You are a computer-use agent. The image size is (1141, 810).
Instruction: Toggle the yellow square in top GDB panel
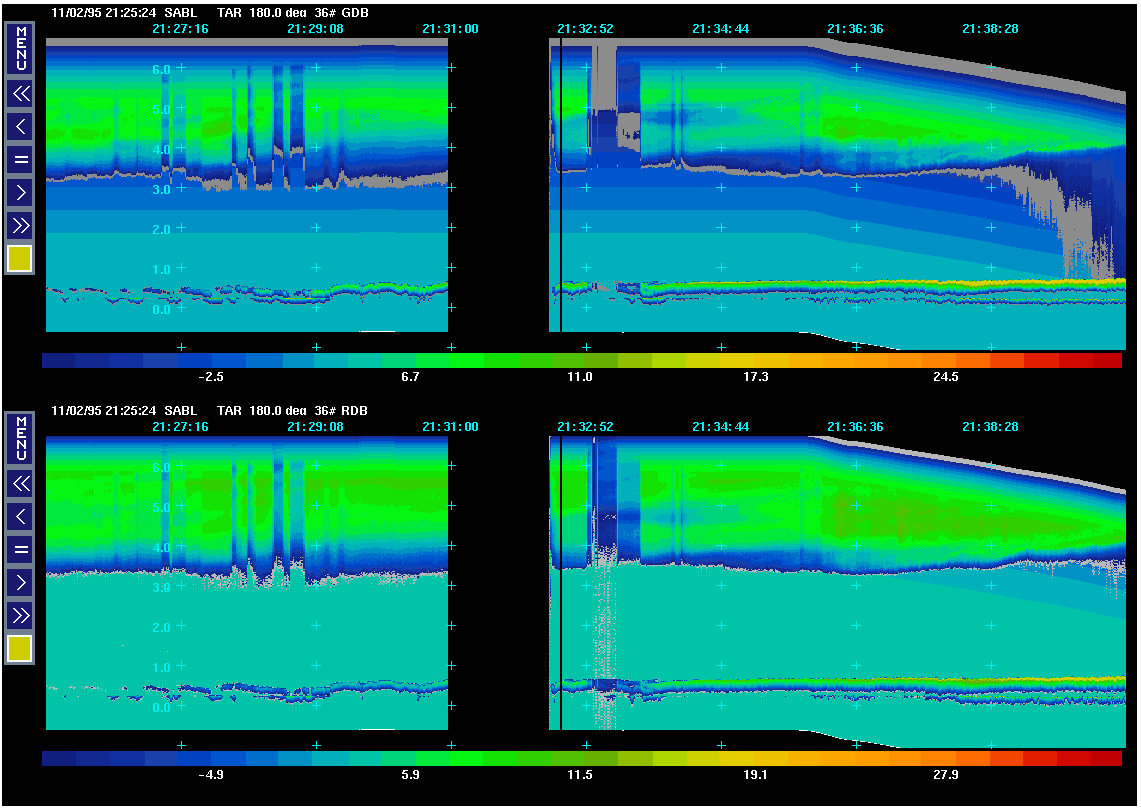[20, 259]
